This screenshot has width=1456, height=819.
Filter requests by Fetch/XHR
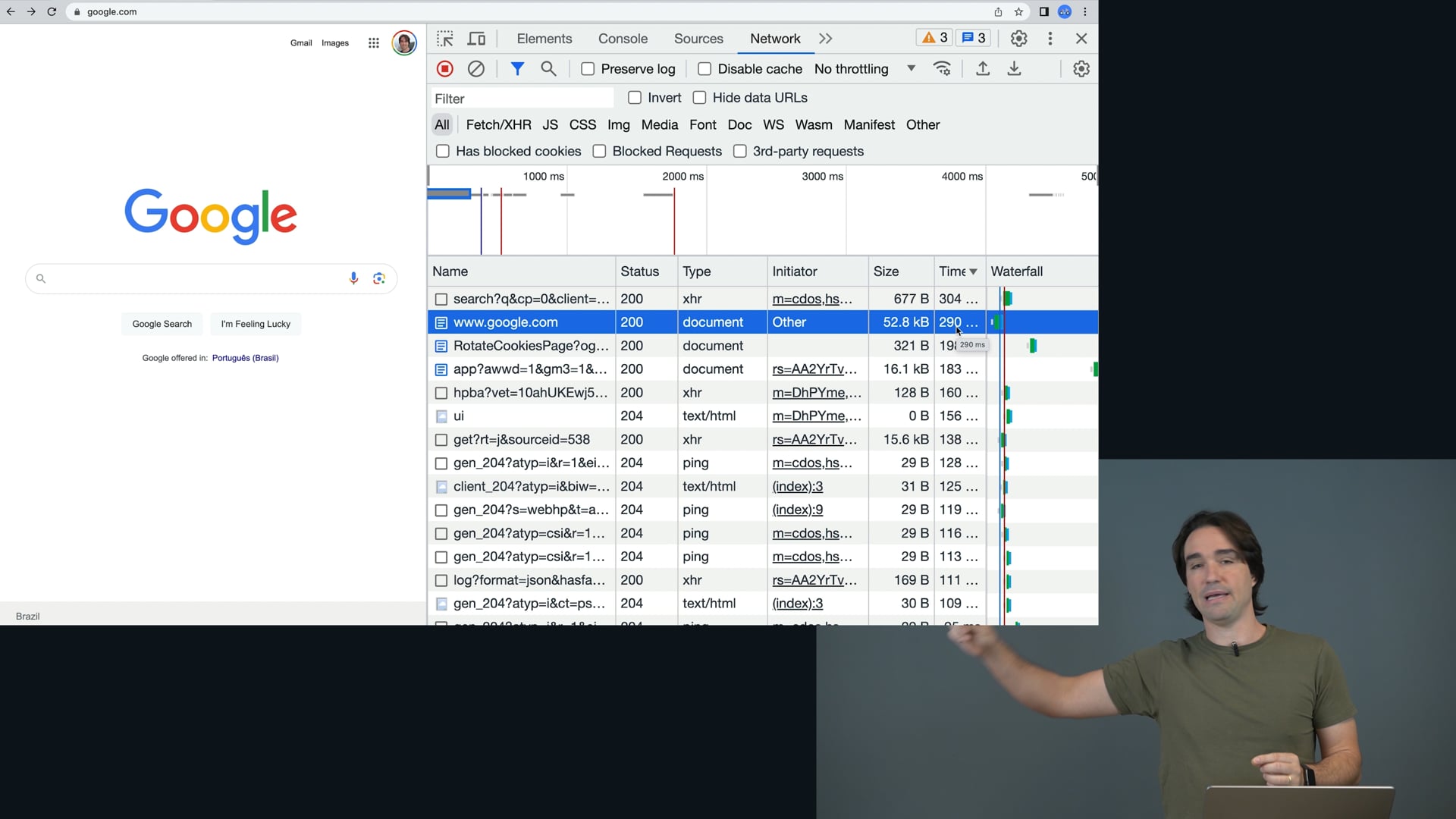[x=498, y=125]
